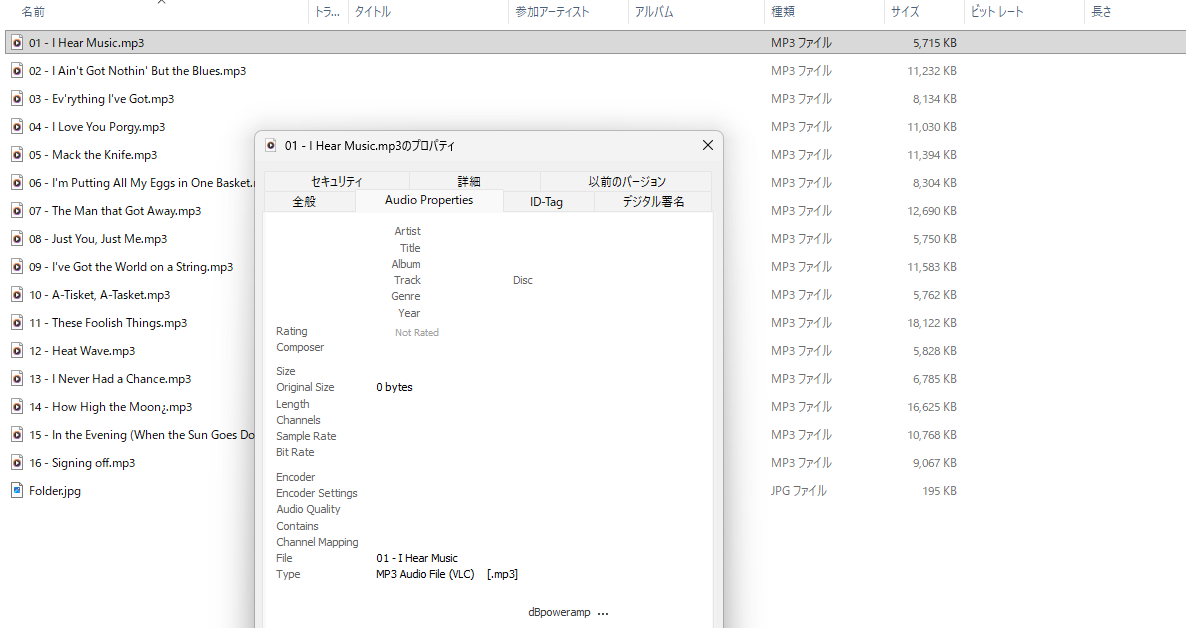Select the file 02 - I Ain't Got Nothin' But the Blues.mp3
The width and height of the screenshot is (1186, 628).
tap(137, 71)
